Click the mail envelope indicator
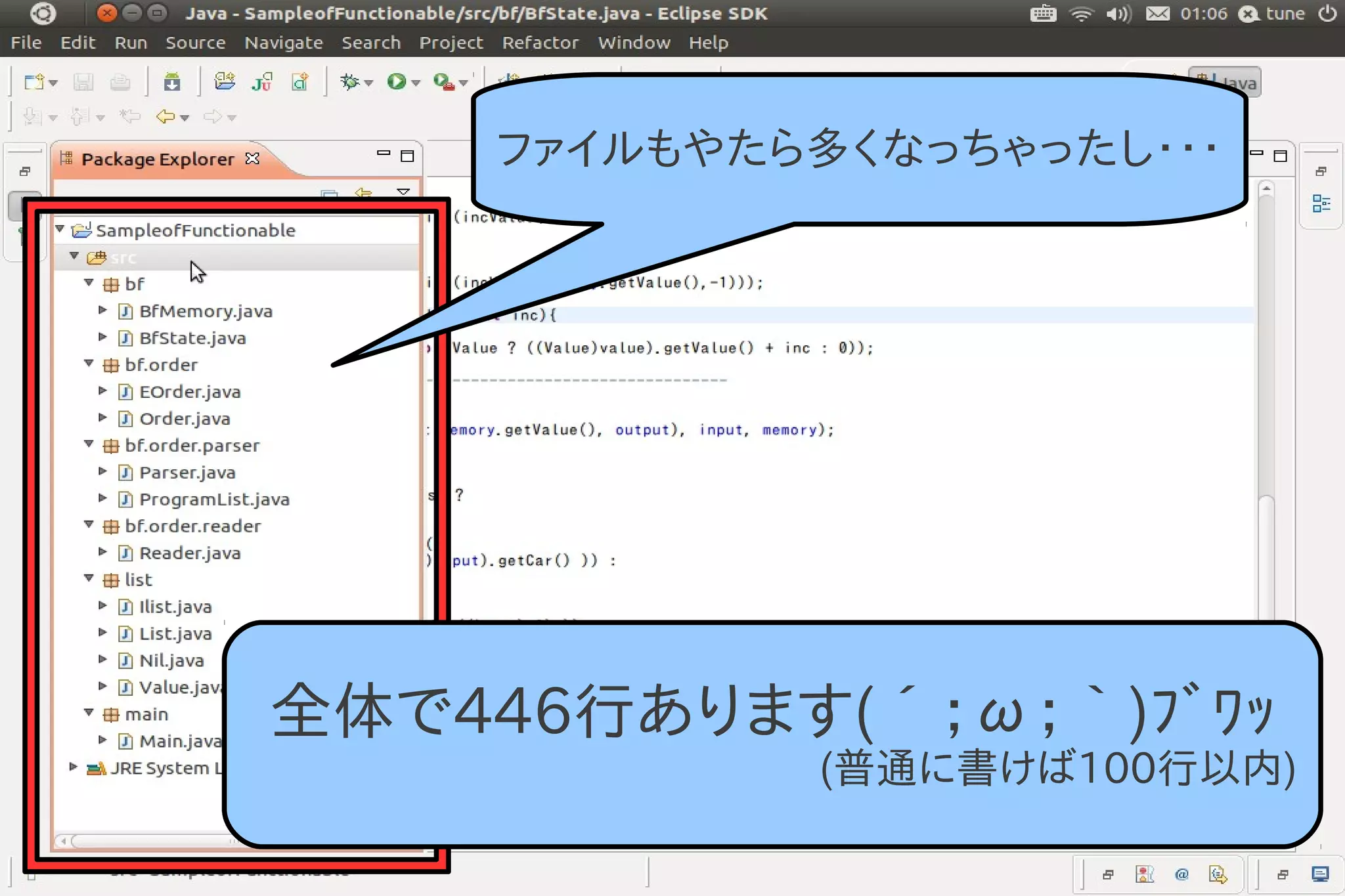1345x896 pixels. pos(1158,14)
